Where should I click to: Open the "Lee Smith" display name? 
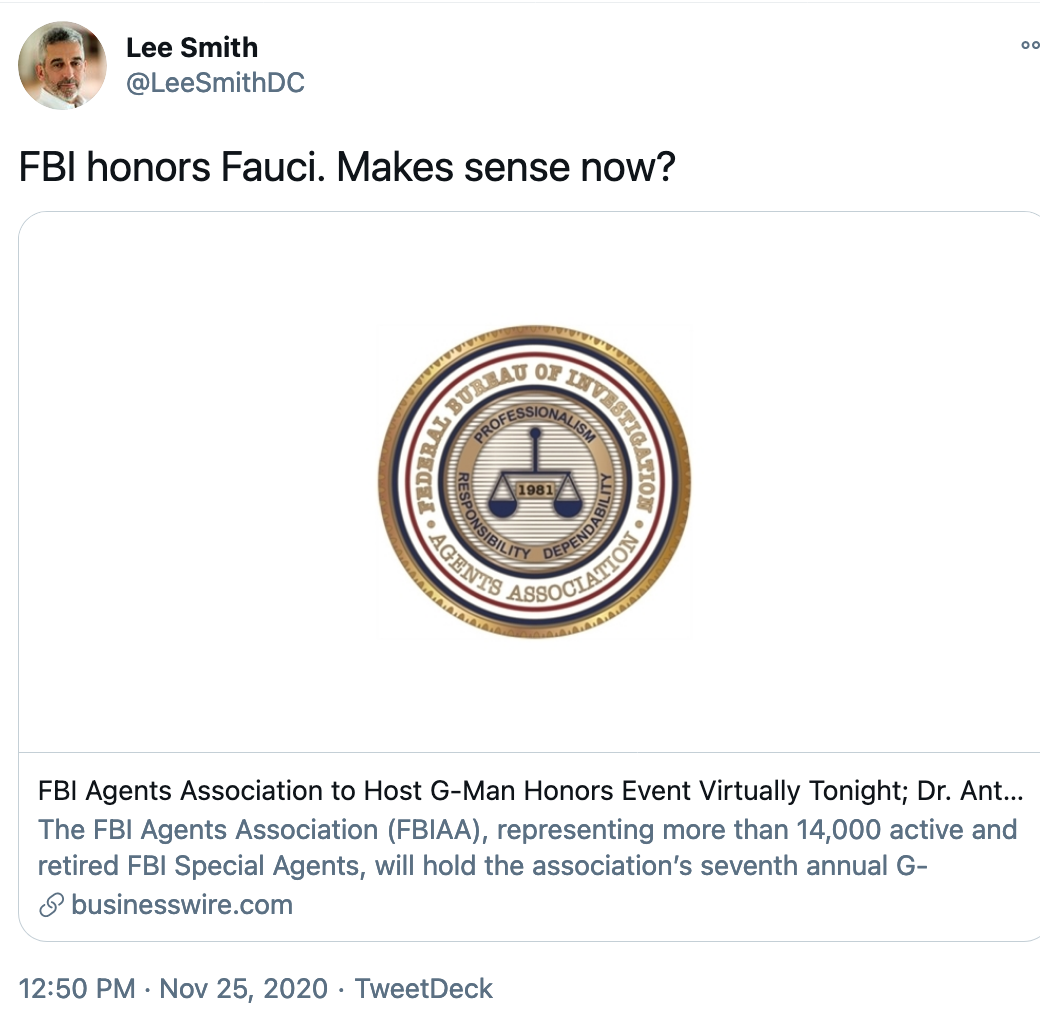191,47
